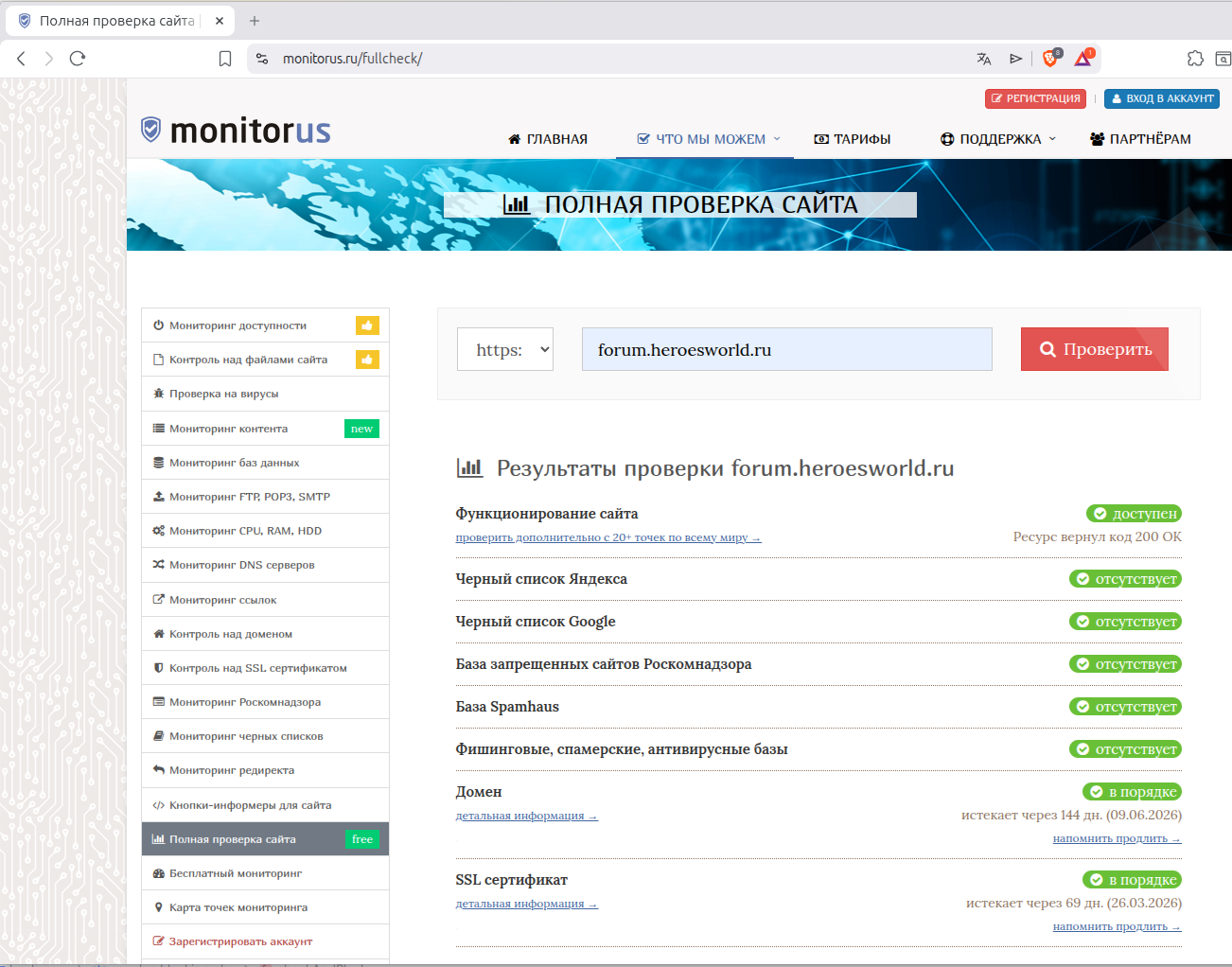
Task: Open a new browser tab
Action: tap(255, 21)
